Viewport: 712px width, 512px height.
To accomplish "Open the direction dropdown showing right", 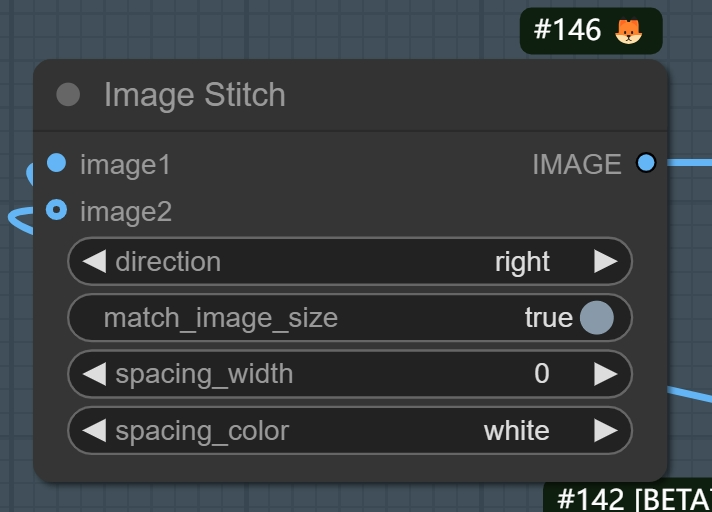I will click(x=522, y=262).
